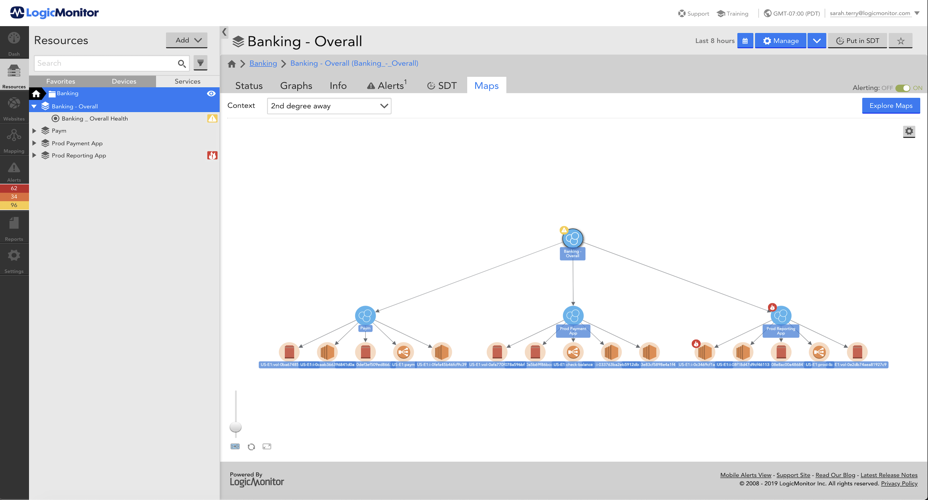Click the search magnifier icon

coord(182,63)
